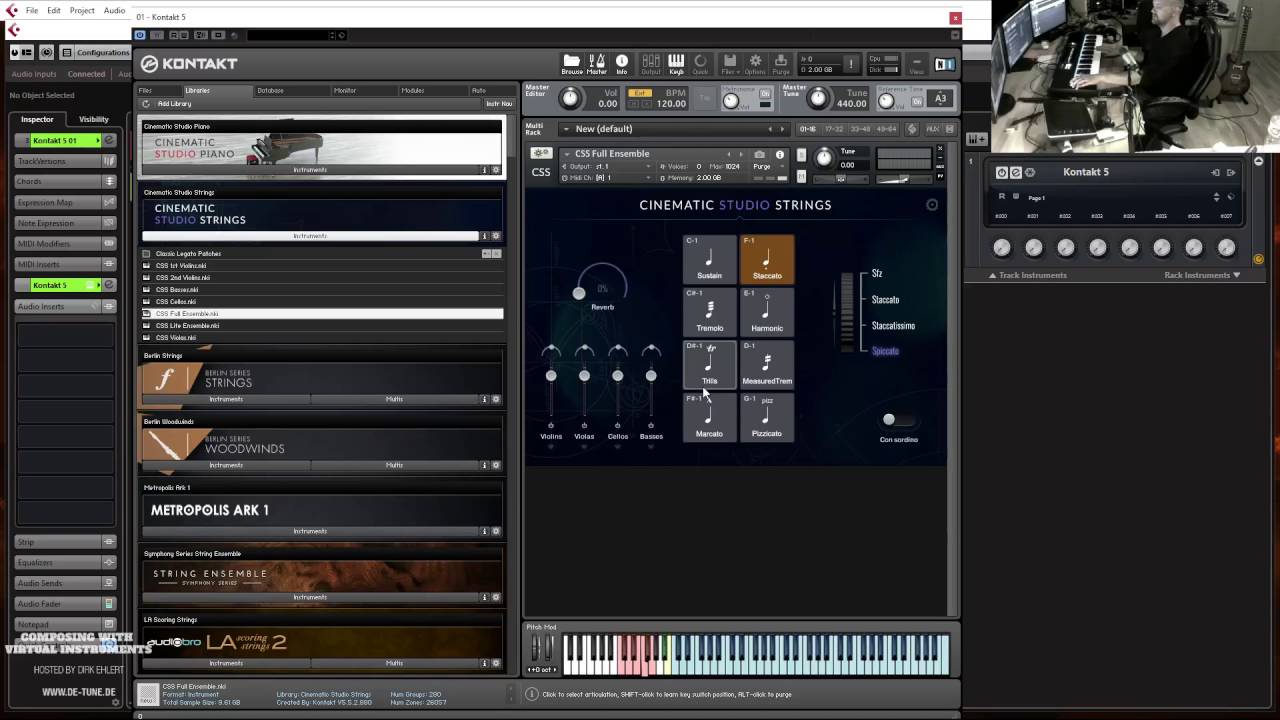
Task: Open Berlin Strings library settings gear
Action: 495,399
